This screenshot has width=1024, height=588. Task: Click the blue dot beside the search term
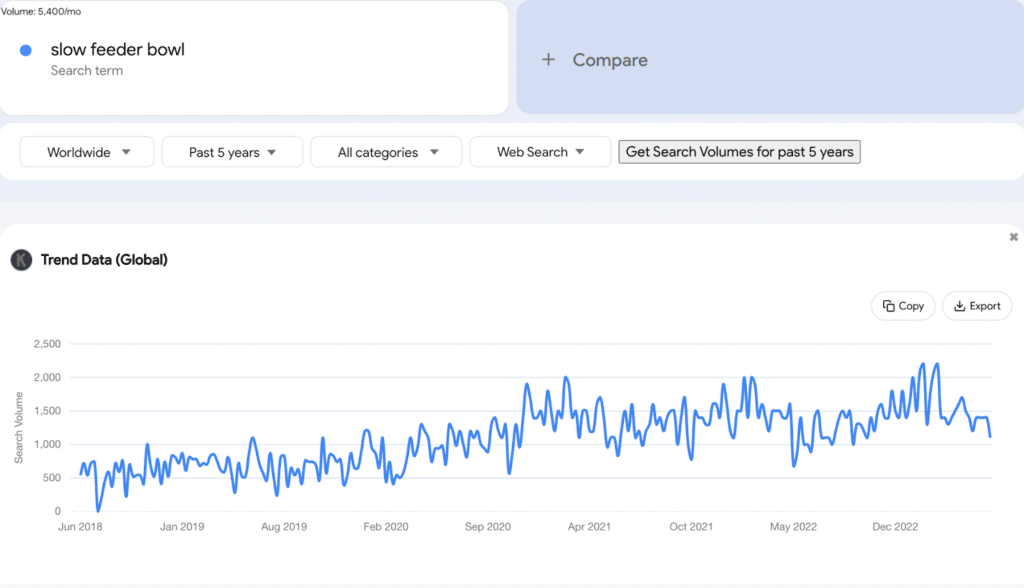click(x=26, y=50)
